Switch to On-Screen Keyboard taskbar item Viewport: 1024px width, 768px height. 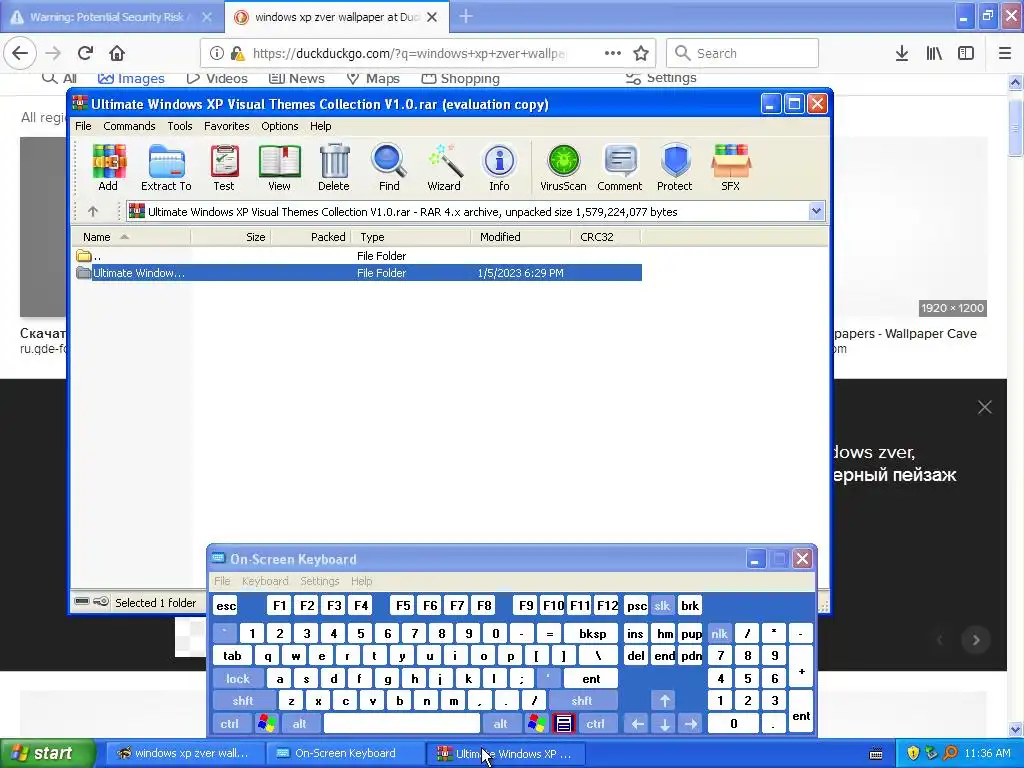(345, 754)
